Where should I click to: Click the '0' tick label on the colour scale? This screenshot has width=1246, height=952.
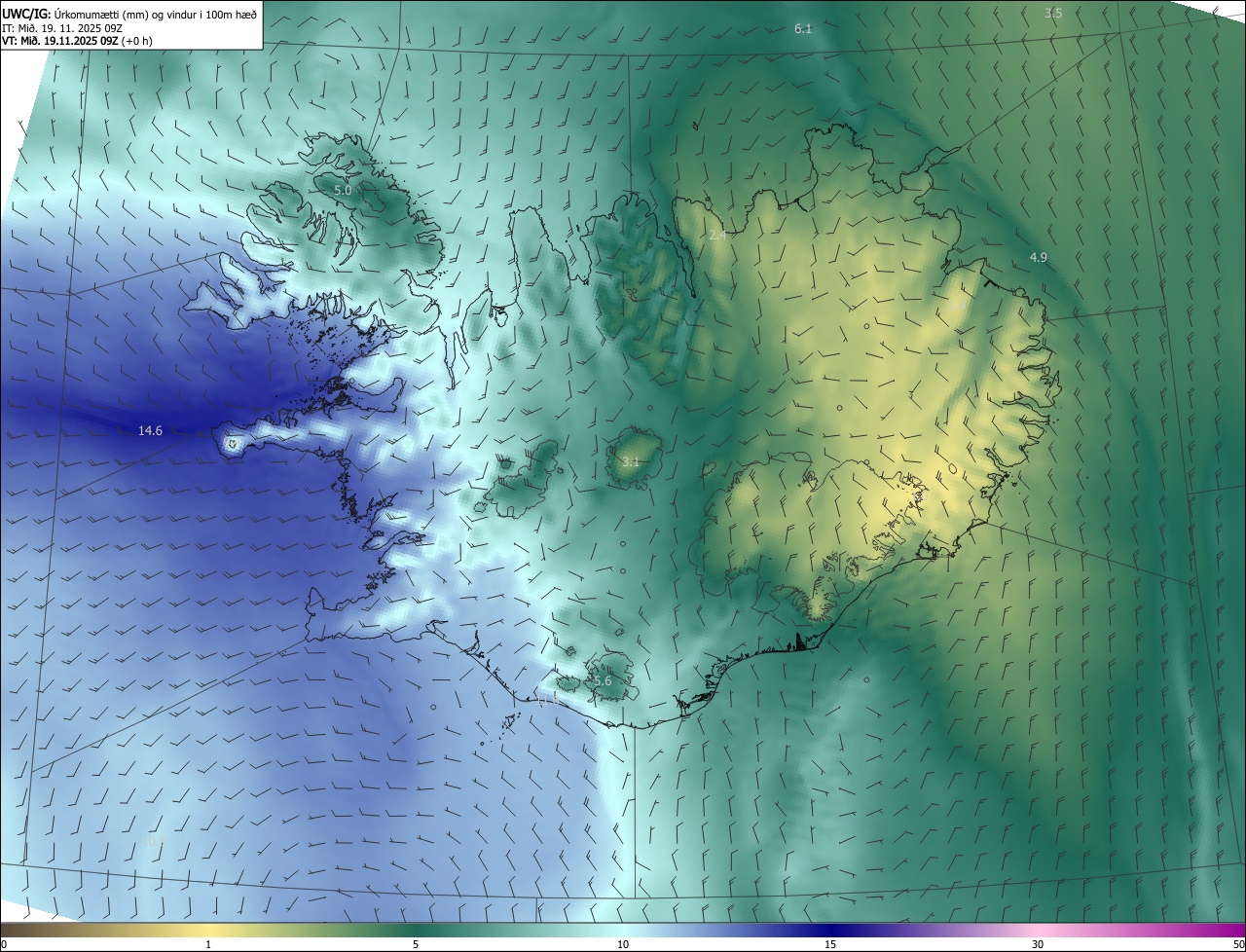point(4,945)
